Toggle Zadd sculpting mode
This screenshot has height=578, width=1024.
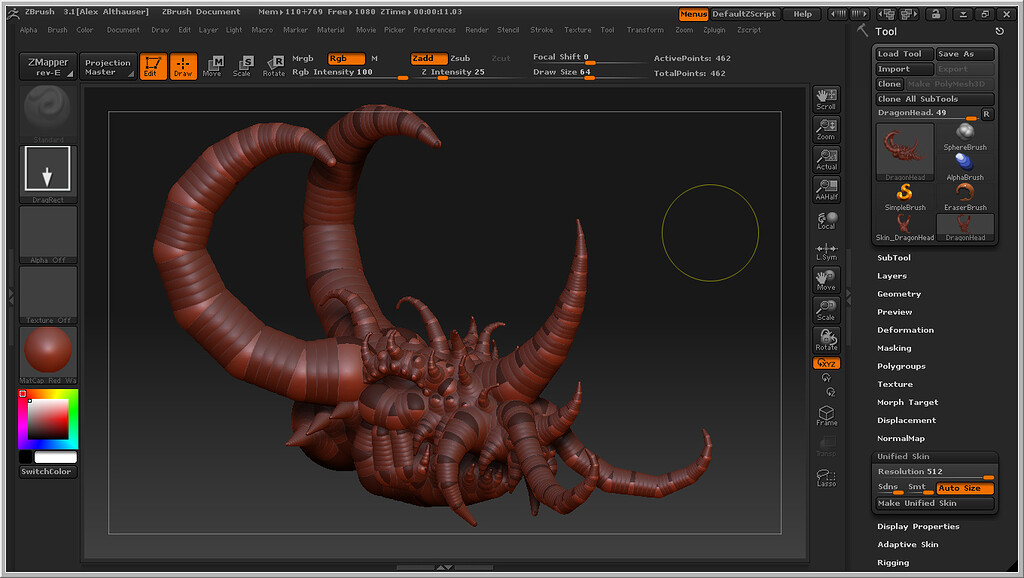click(x=428, y=59)
